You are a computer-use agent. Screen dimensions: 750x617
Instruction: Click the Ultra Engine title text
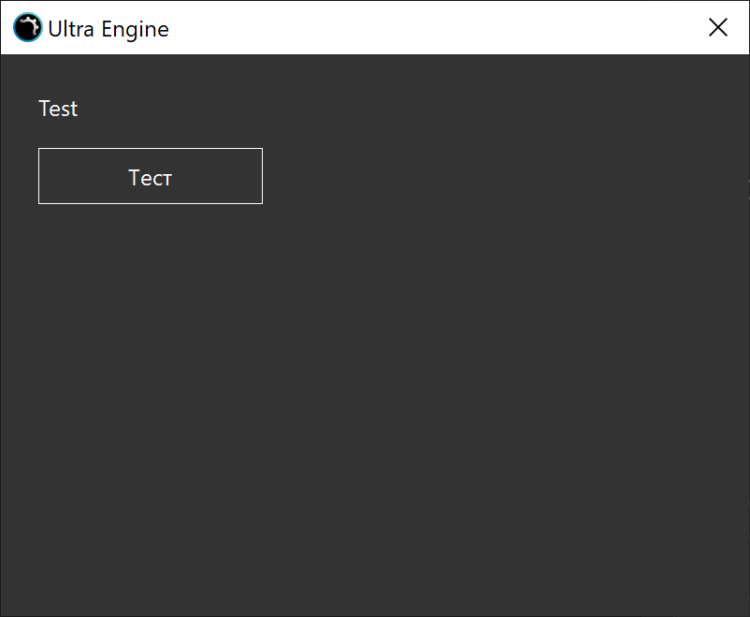click(108, 29)
